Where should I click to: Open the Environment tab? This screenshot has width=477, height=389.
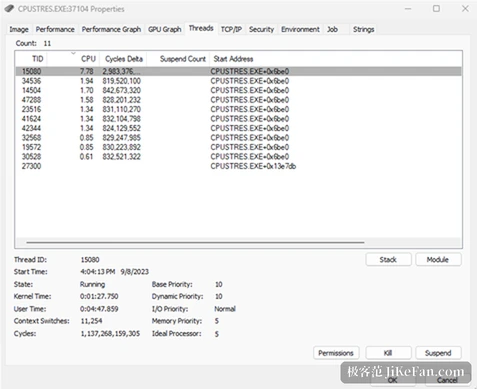tap(300, 29)
